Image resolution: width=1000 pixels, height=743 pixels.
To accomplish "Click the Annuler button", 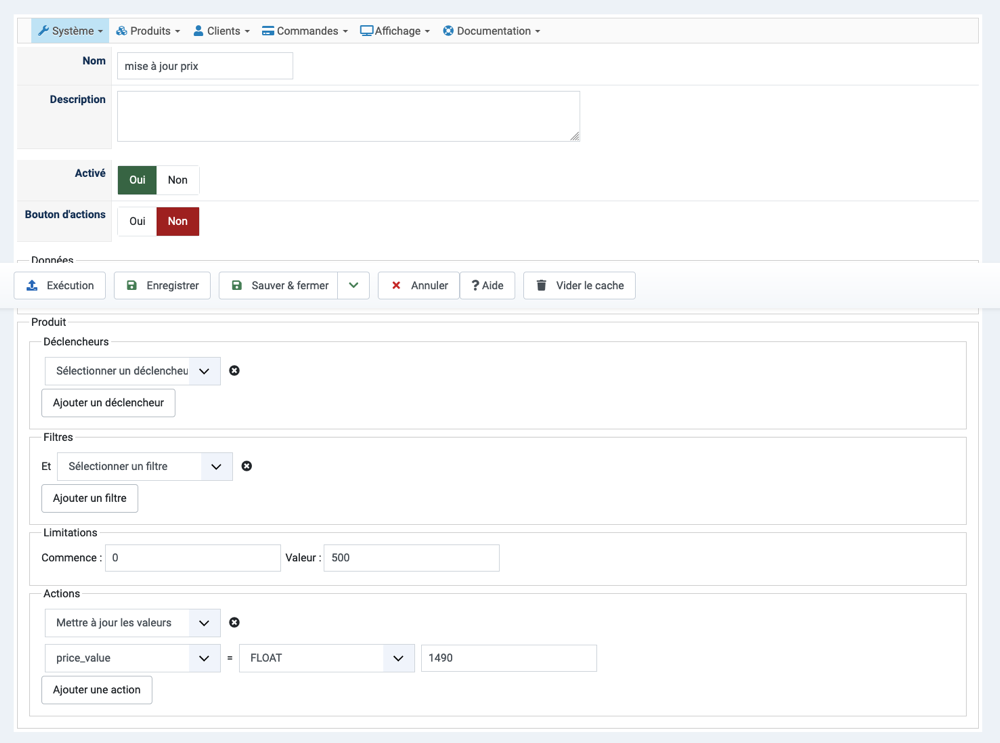I will point(419,285).
